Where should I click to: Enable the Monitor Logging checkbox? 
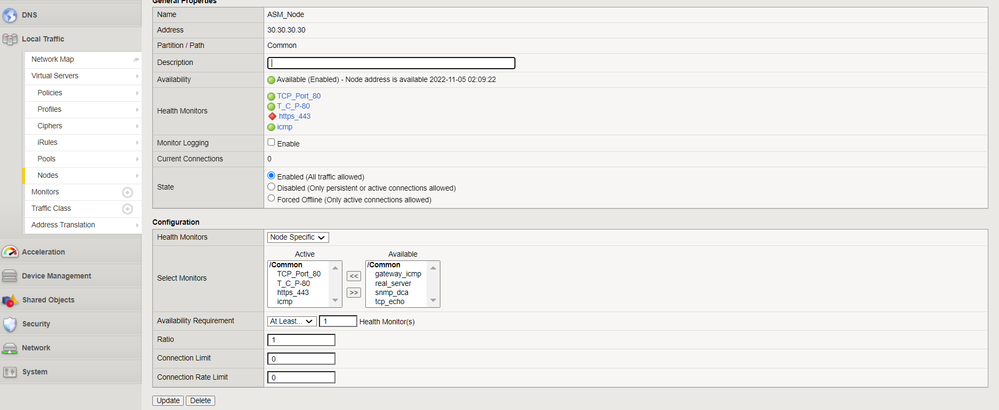click(x=271, y=143)
